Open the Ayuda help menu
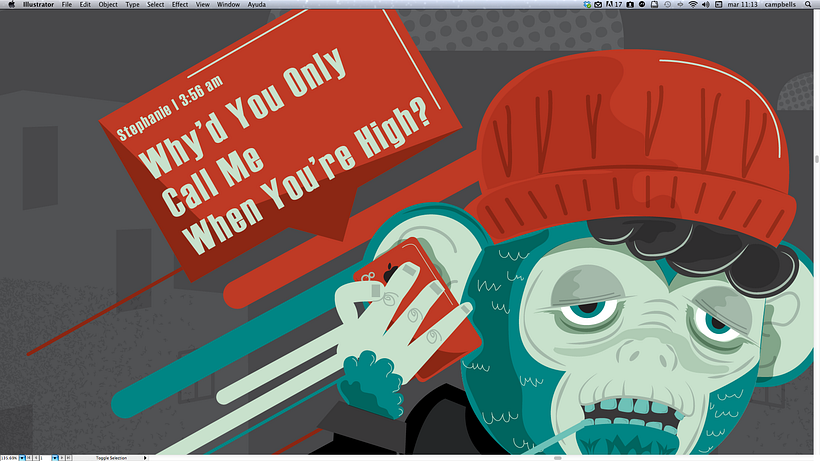Image resolution: width=820 pixels, height=461 pixels. [256, 4]
